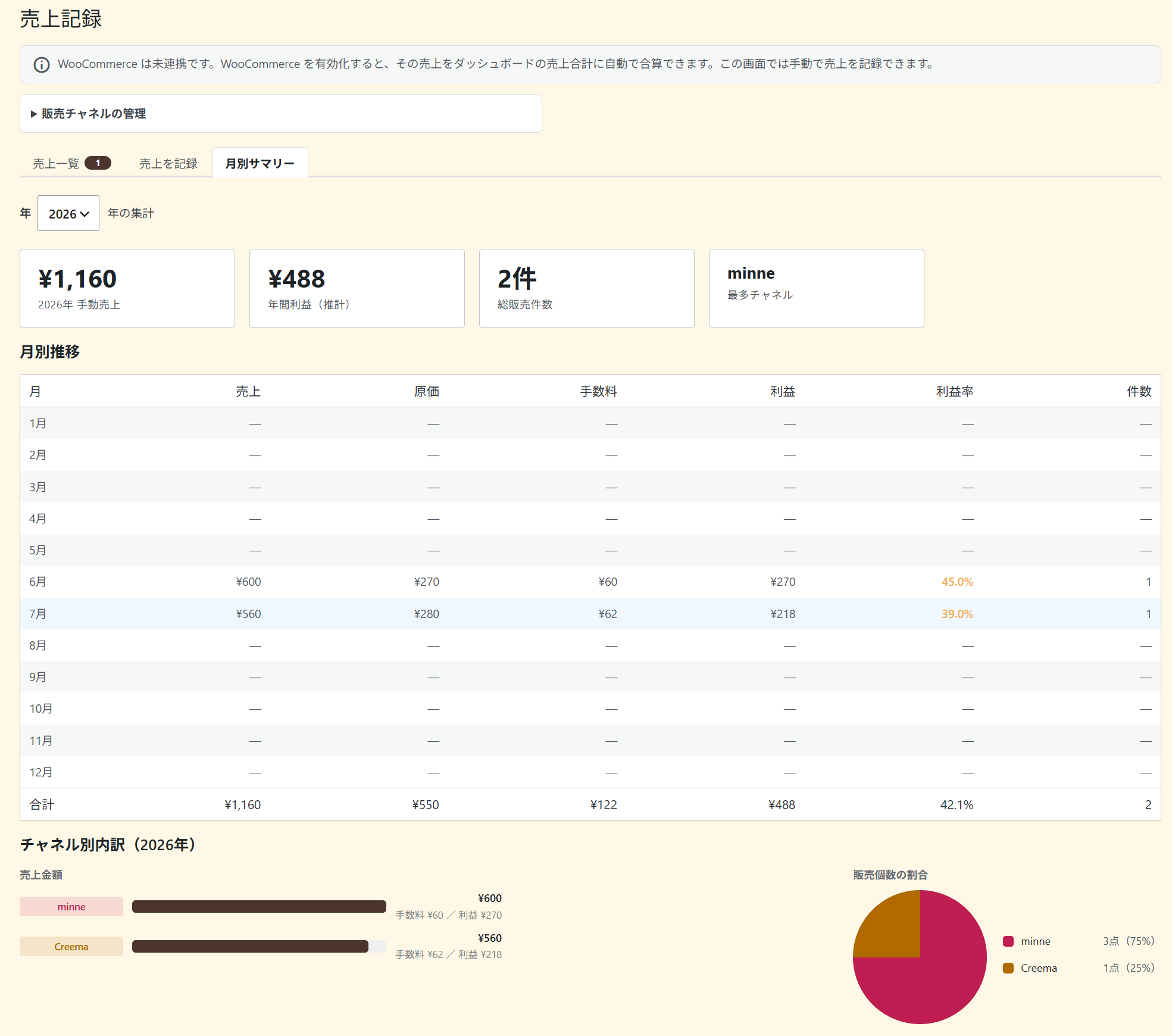Screen dimensions: 1172x1036
Task: Click the Creema sales bar
Action: pyautogui.click(x=250, y=947)
